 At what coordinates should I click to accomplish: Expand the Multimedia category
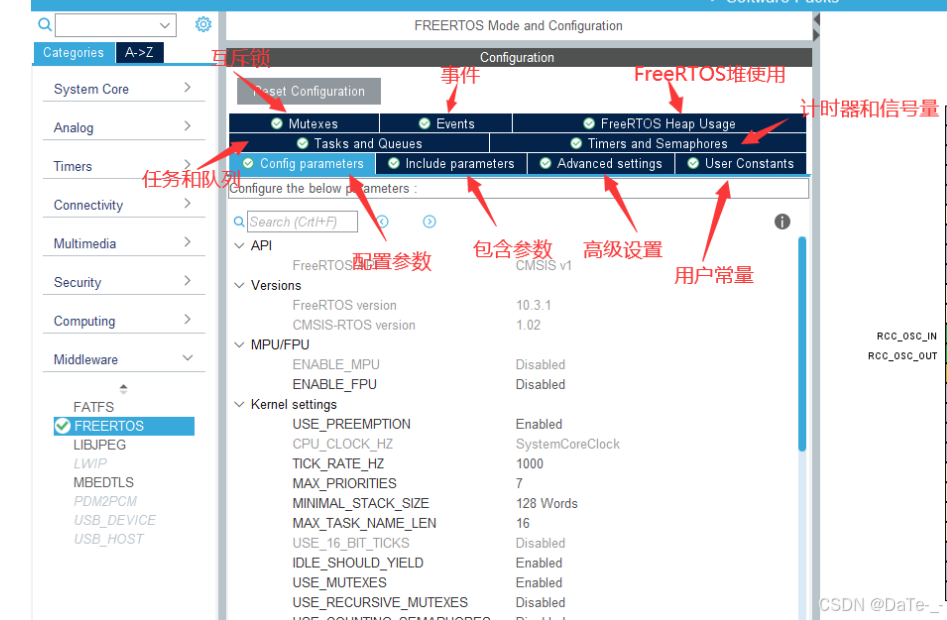[124, 243]
